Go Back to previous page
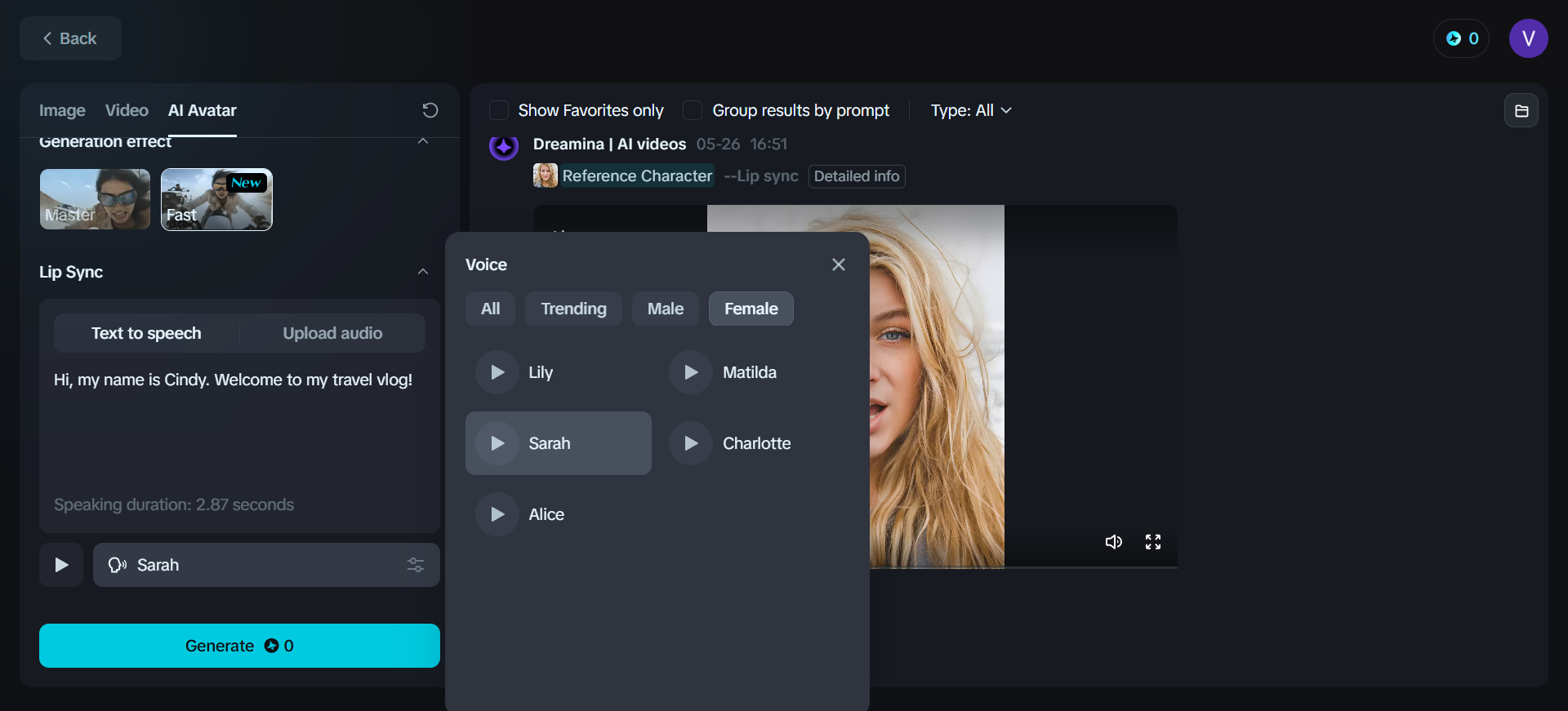1568x711 pixels. [x=70, y=38]
